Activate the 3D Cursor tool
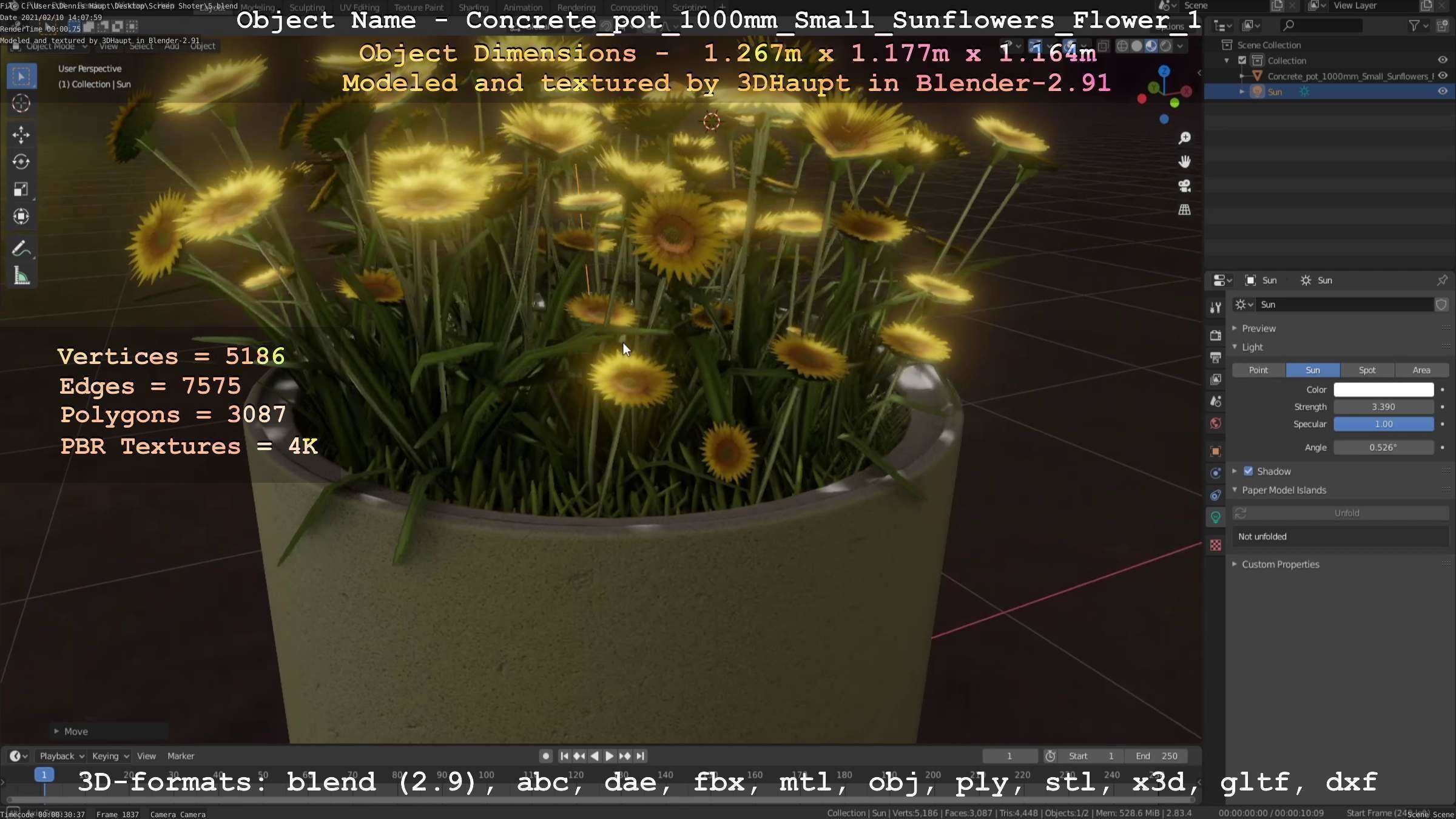This screenshot has height=819, width=1456. click(21, 104)
